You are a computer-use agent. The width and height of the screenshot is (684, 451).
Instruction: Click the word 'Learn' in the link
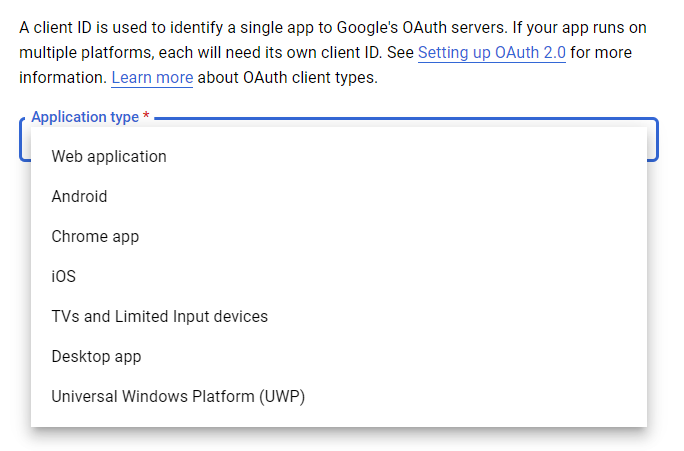[x=131, y=78]
